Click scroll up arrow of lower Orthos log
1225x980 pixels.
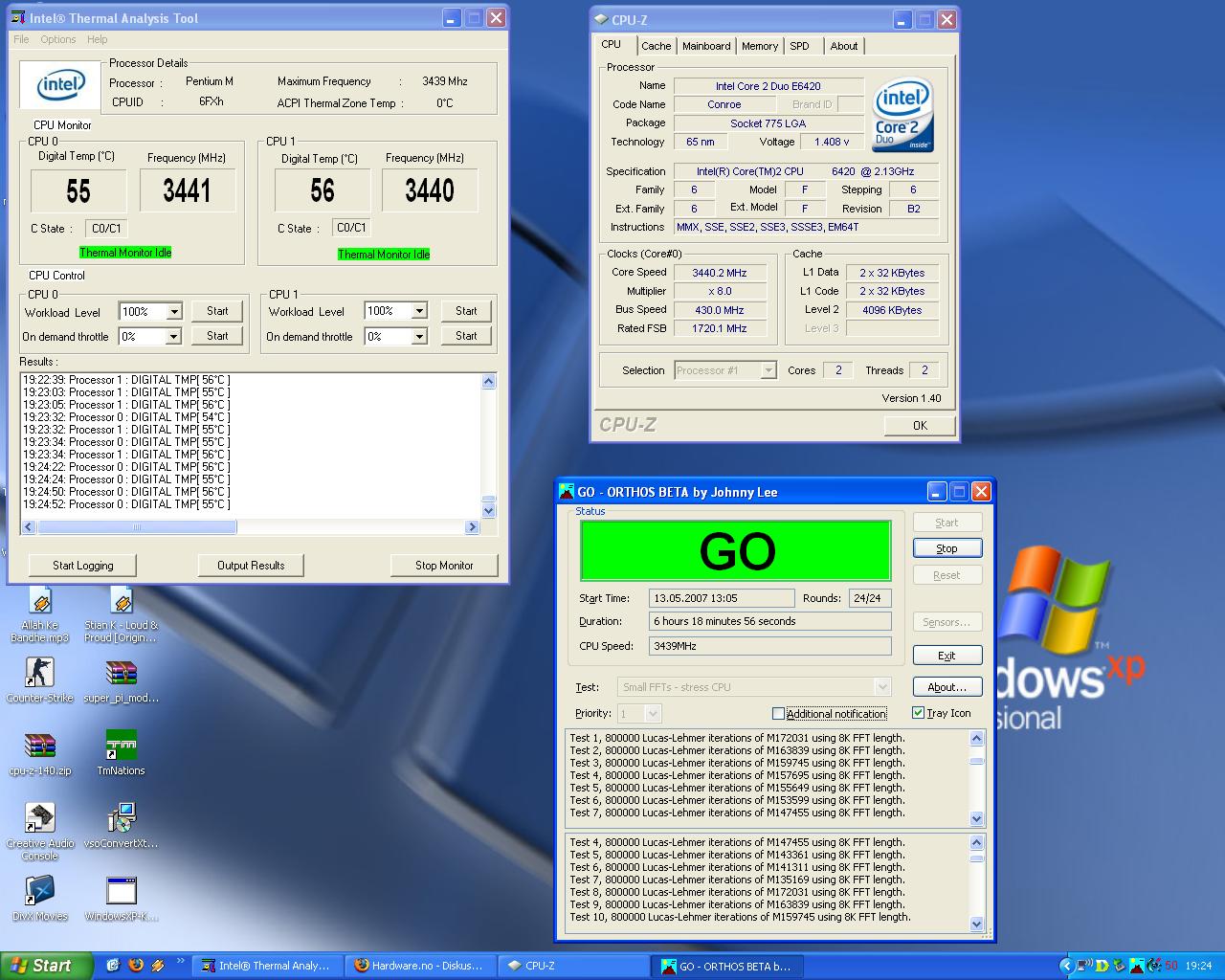(x=976, y=843)
